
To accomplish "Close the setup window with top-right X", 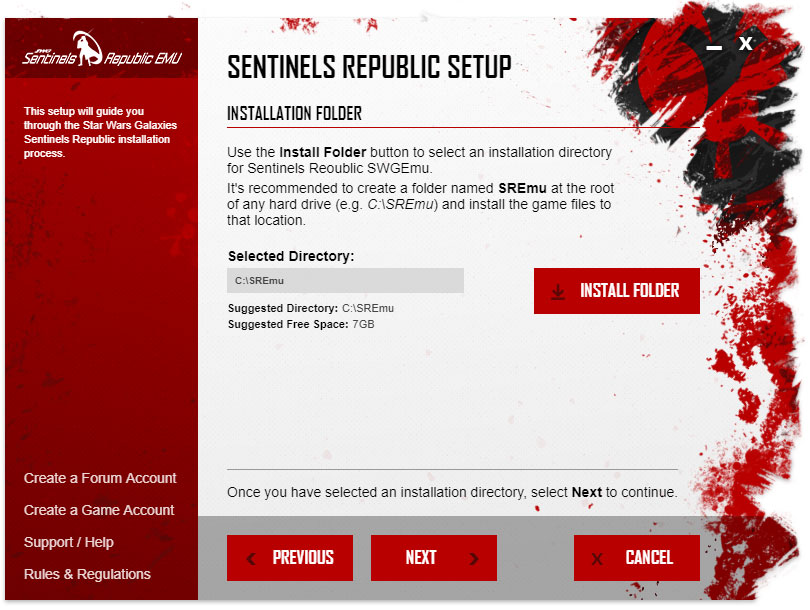I will coord(746,44).
